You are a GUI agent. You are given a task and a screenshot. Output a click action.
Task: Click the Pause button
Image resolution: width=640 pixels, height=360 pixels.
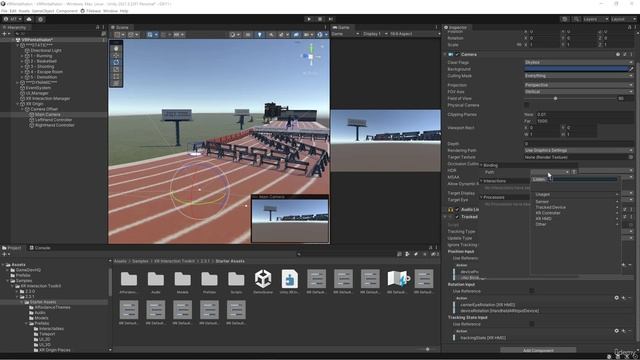point(320,19)
